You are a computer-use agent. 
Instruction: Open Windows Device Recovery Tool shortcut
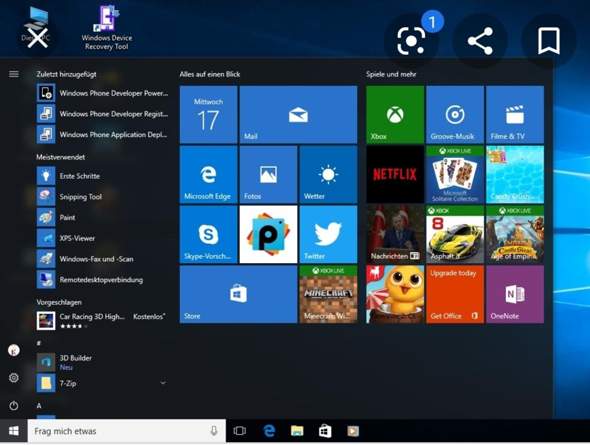(107, 27)
